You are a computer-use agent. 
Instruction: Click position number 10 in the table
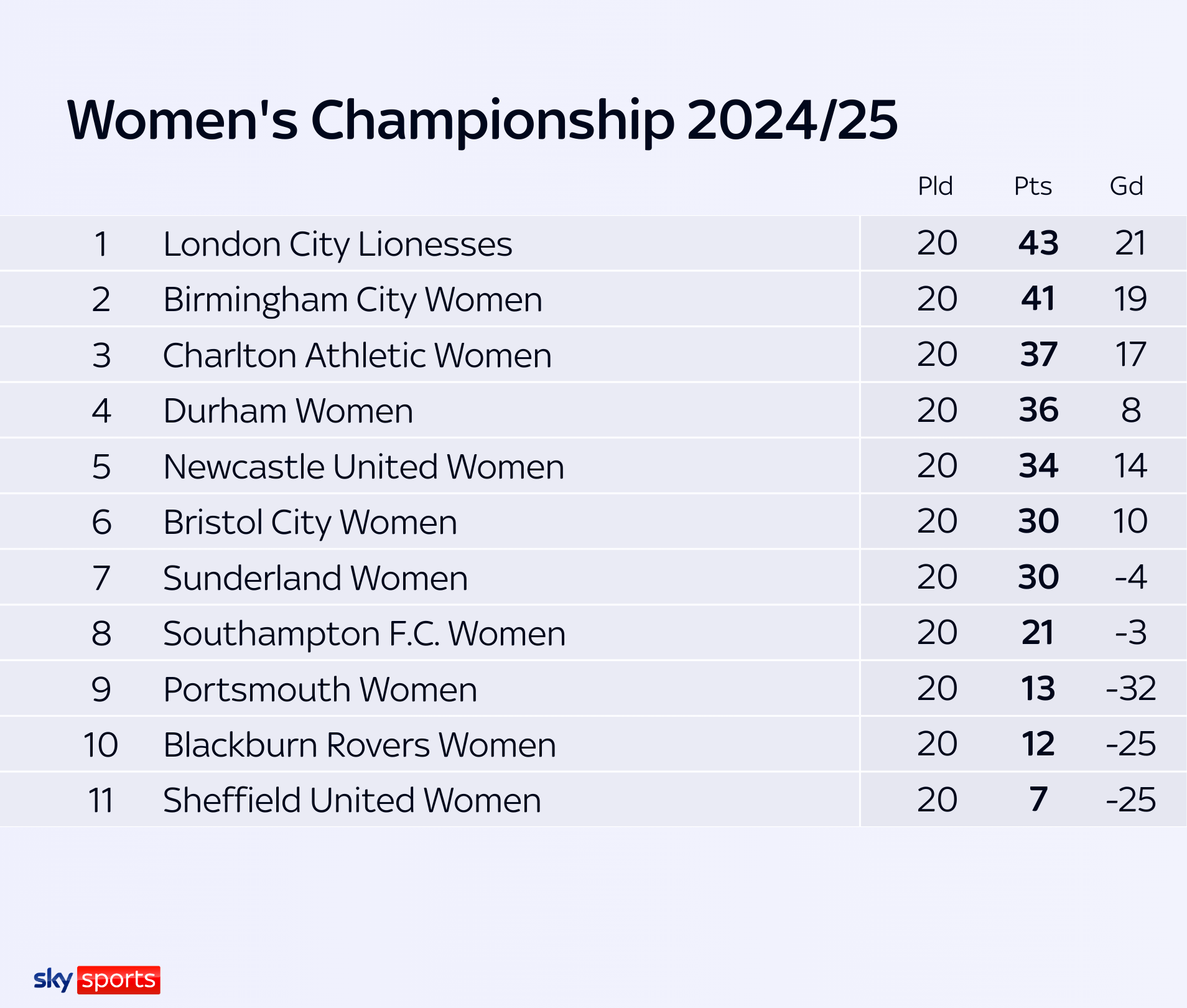click(x=101, y=745)
